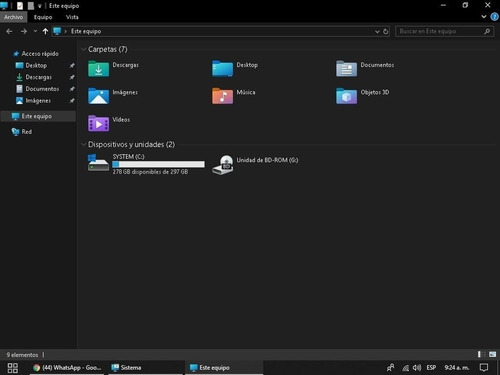Select Acceso rápido in navigation pane
This screenshot has height=375, width=500.
tap(40, 53)
